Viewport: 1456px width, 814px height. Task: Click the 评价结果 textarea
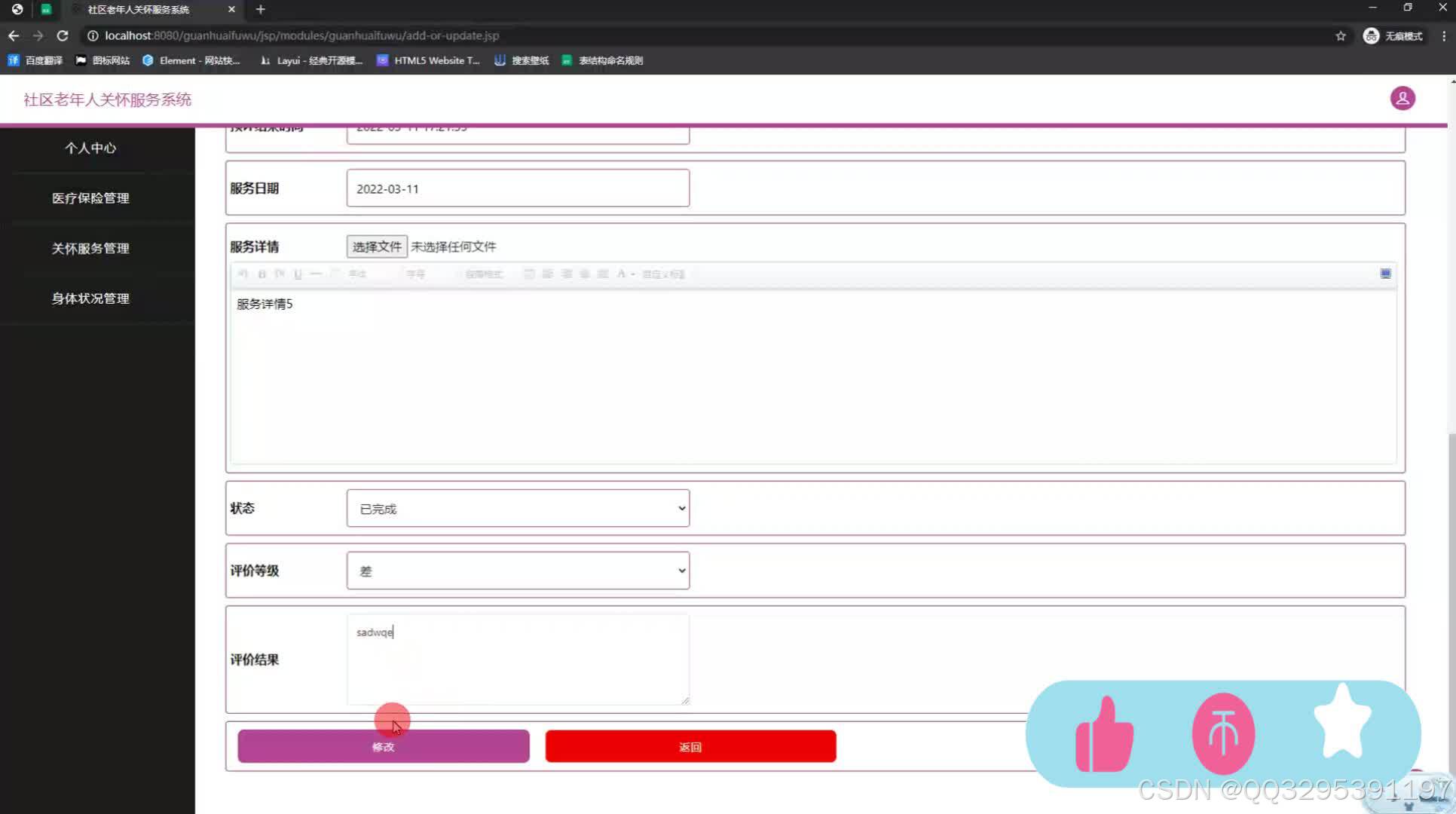click(x=518, y=659)
